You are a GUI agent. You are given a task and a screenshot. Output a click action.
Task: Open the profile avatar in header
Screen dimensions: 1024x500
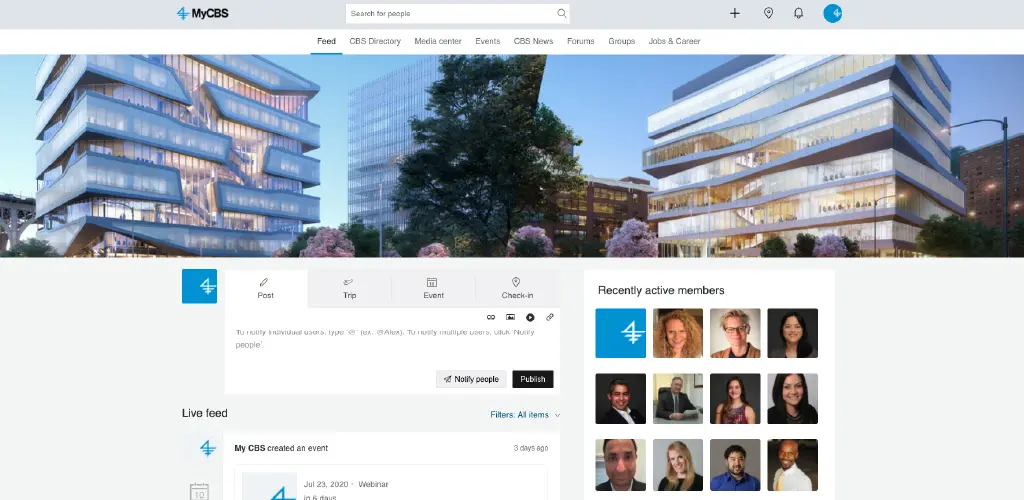pos(833,13)
